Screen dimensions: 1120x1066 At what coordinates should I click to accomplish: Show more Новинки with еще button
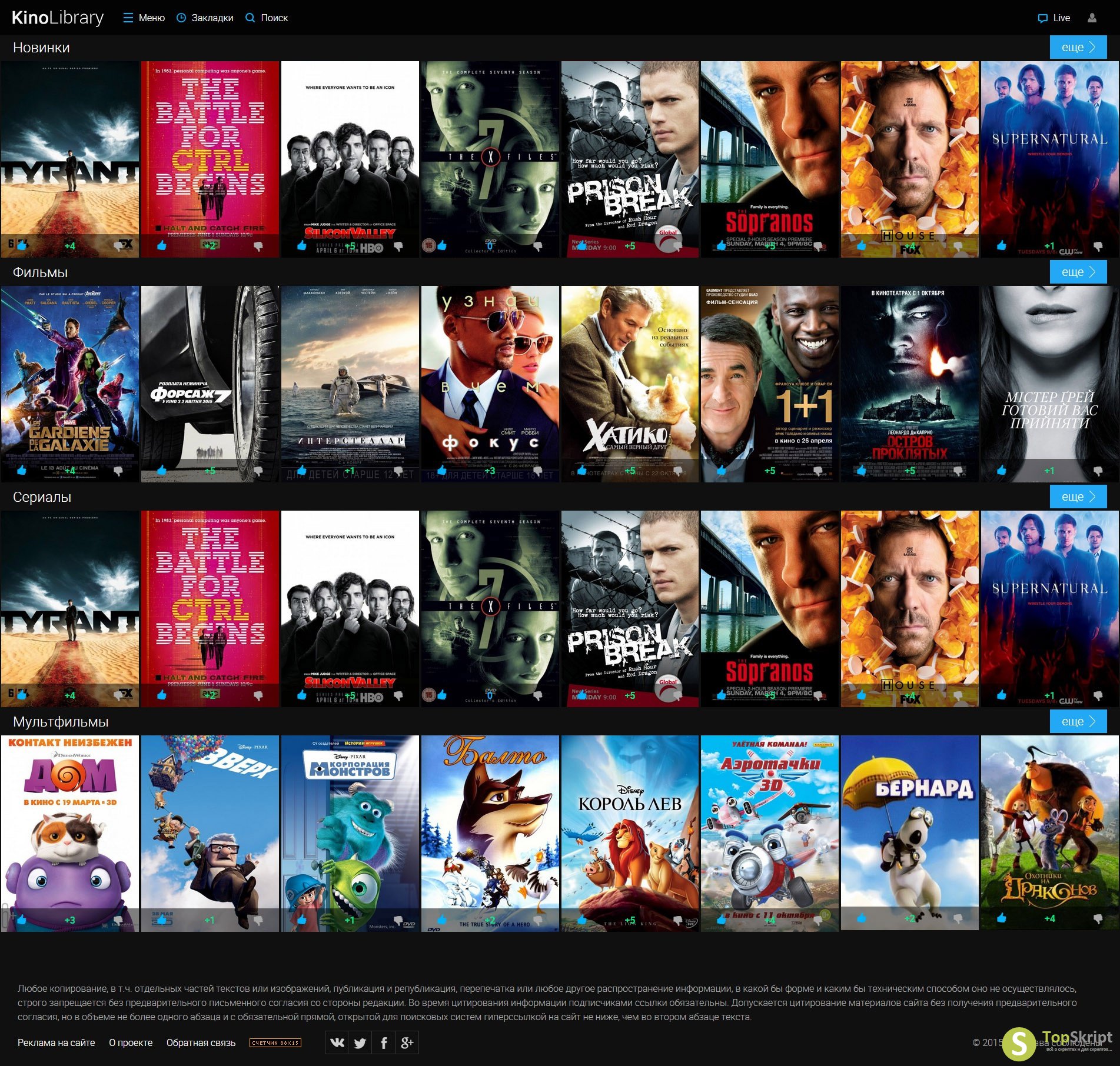point(1078,47)
